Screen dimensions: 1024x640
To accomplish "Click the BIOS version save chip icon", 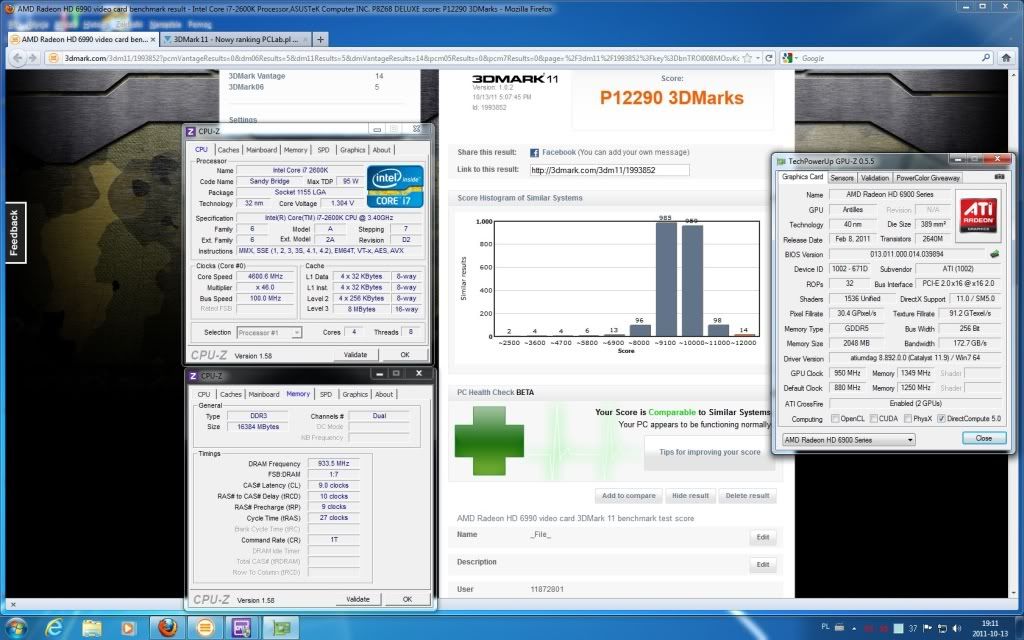I will [x=994, y=254].
